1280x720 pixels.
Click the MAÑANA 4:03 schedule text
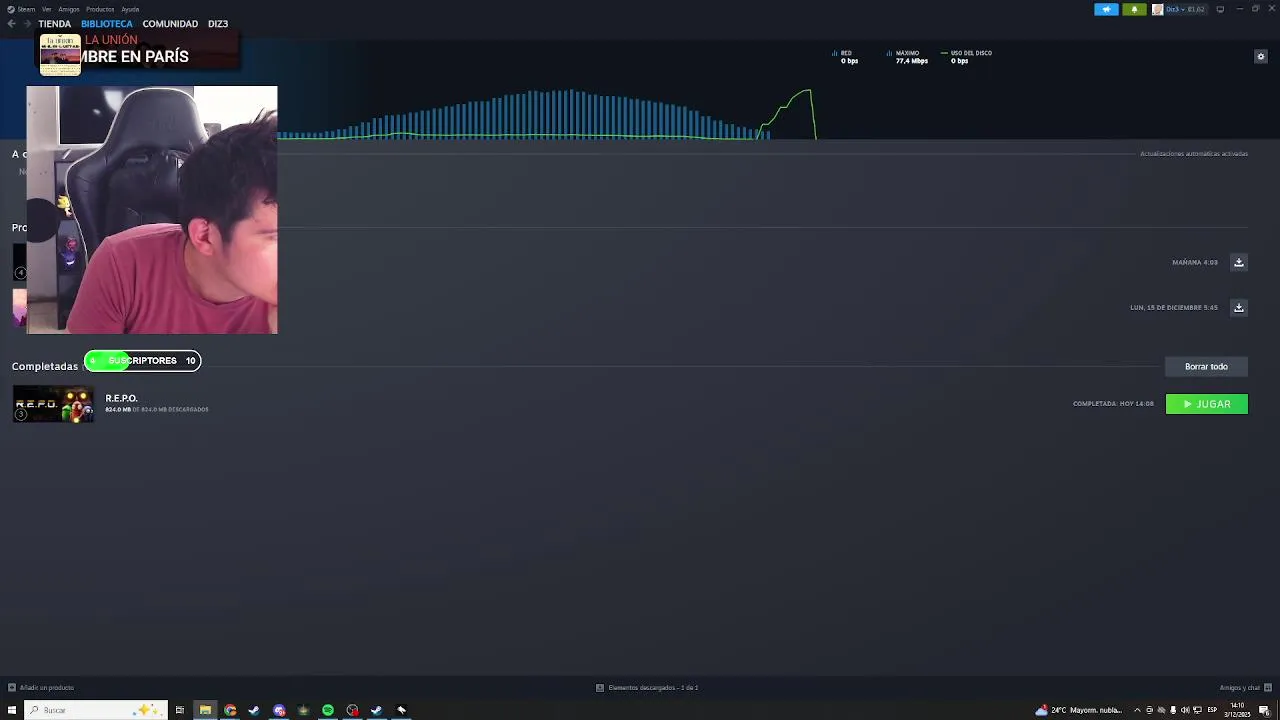(1195, 262)
